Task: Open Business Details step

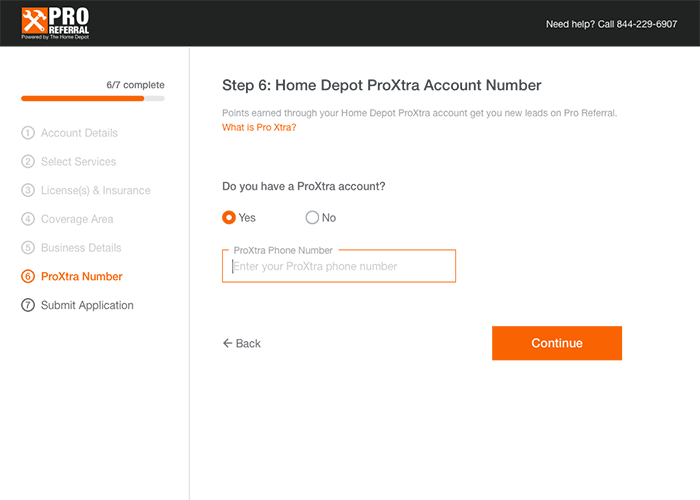Action: [x=81, y=248]
